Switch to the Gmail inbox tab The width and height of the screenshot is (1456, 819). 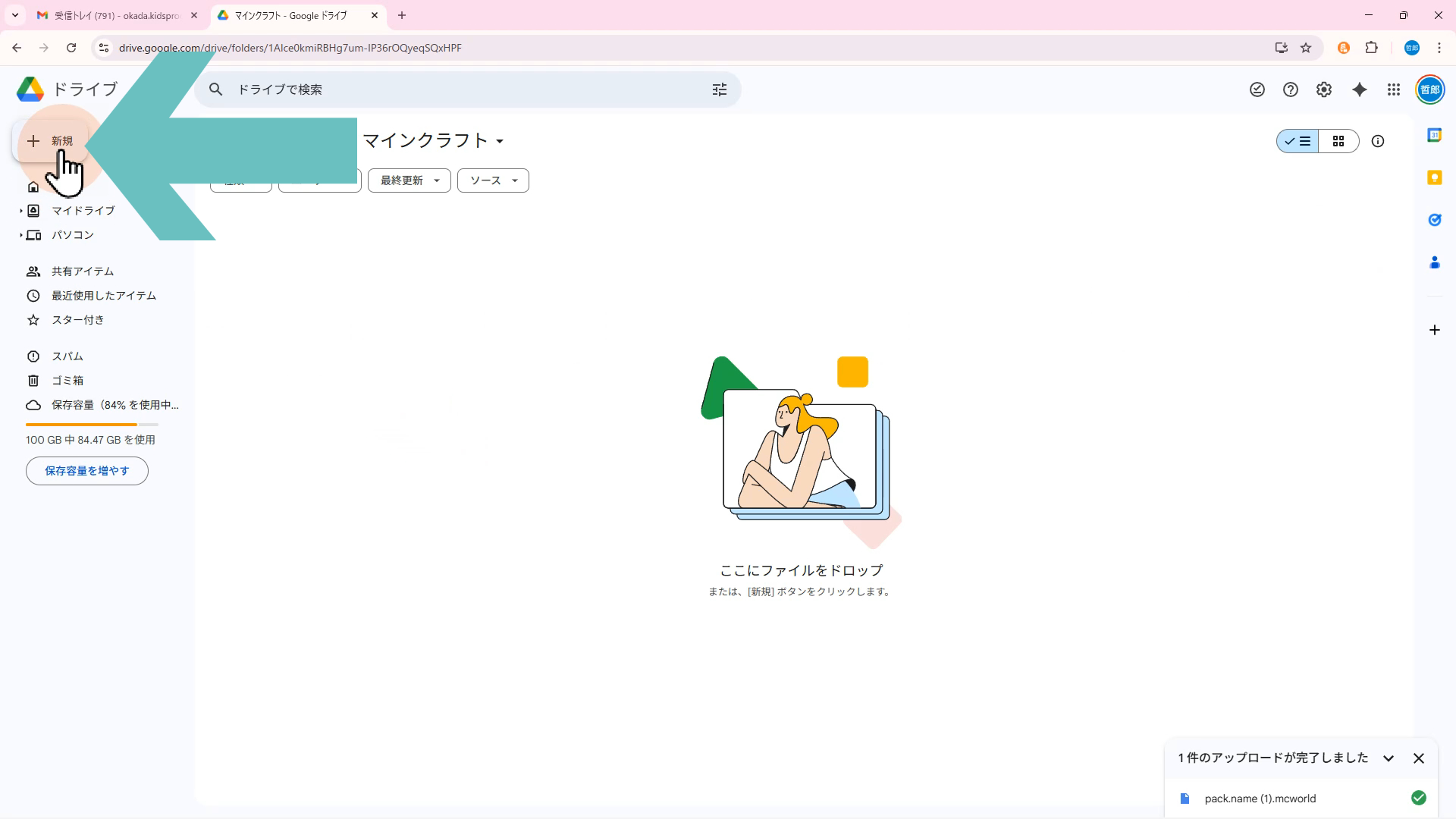coord(115,15)
